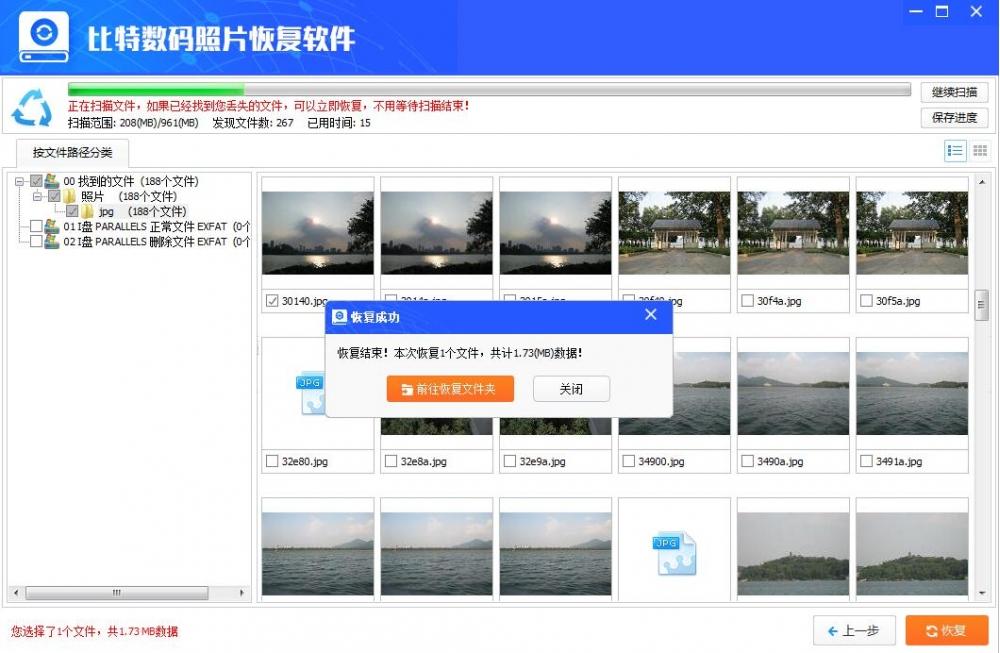Click the blue circular scanning arrows icon
The height and width of the screenshot is (653, 1000).
(x=30, y=103)
